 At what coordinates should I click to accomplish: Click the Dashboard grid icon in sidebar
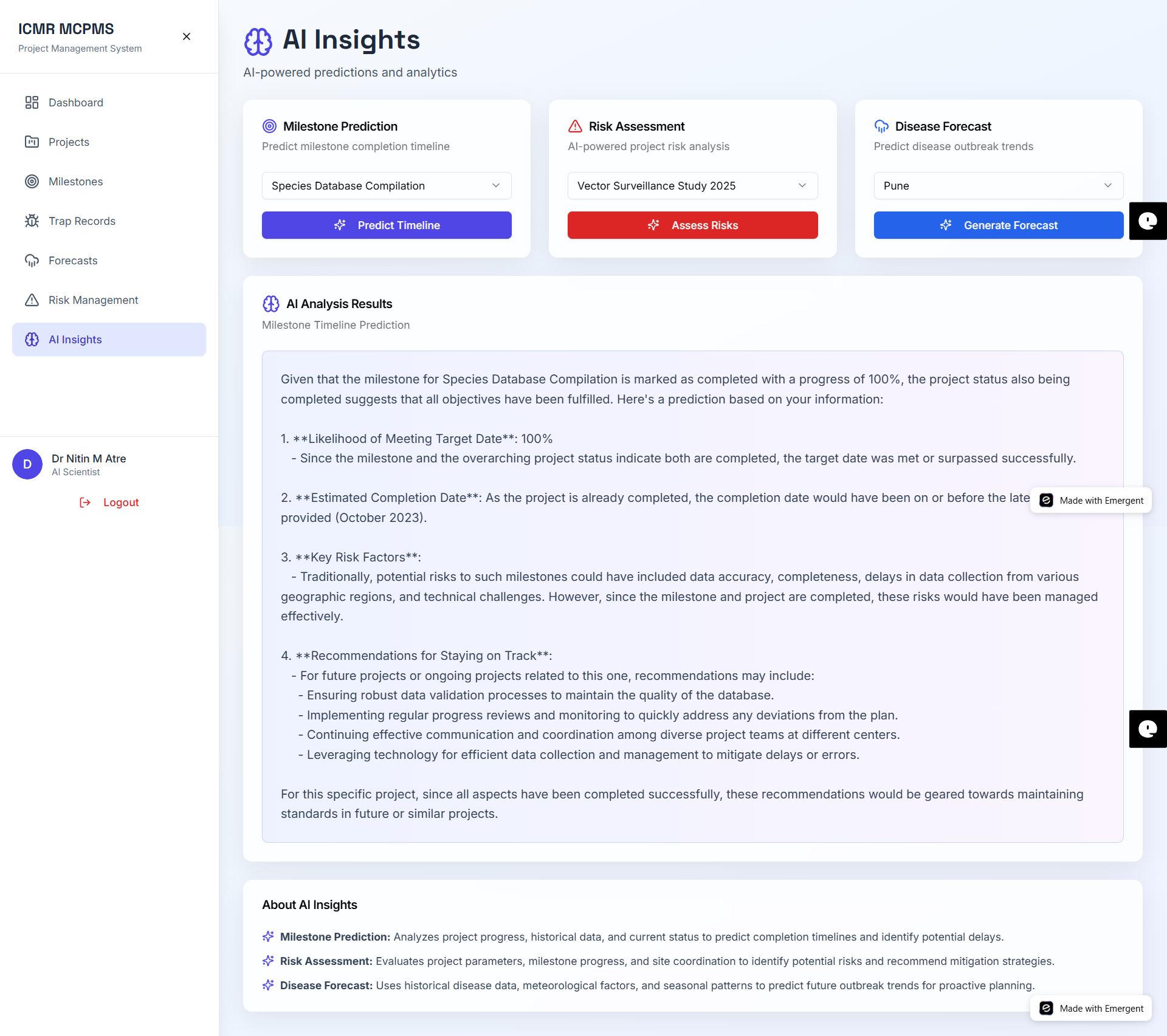[32, 103]
